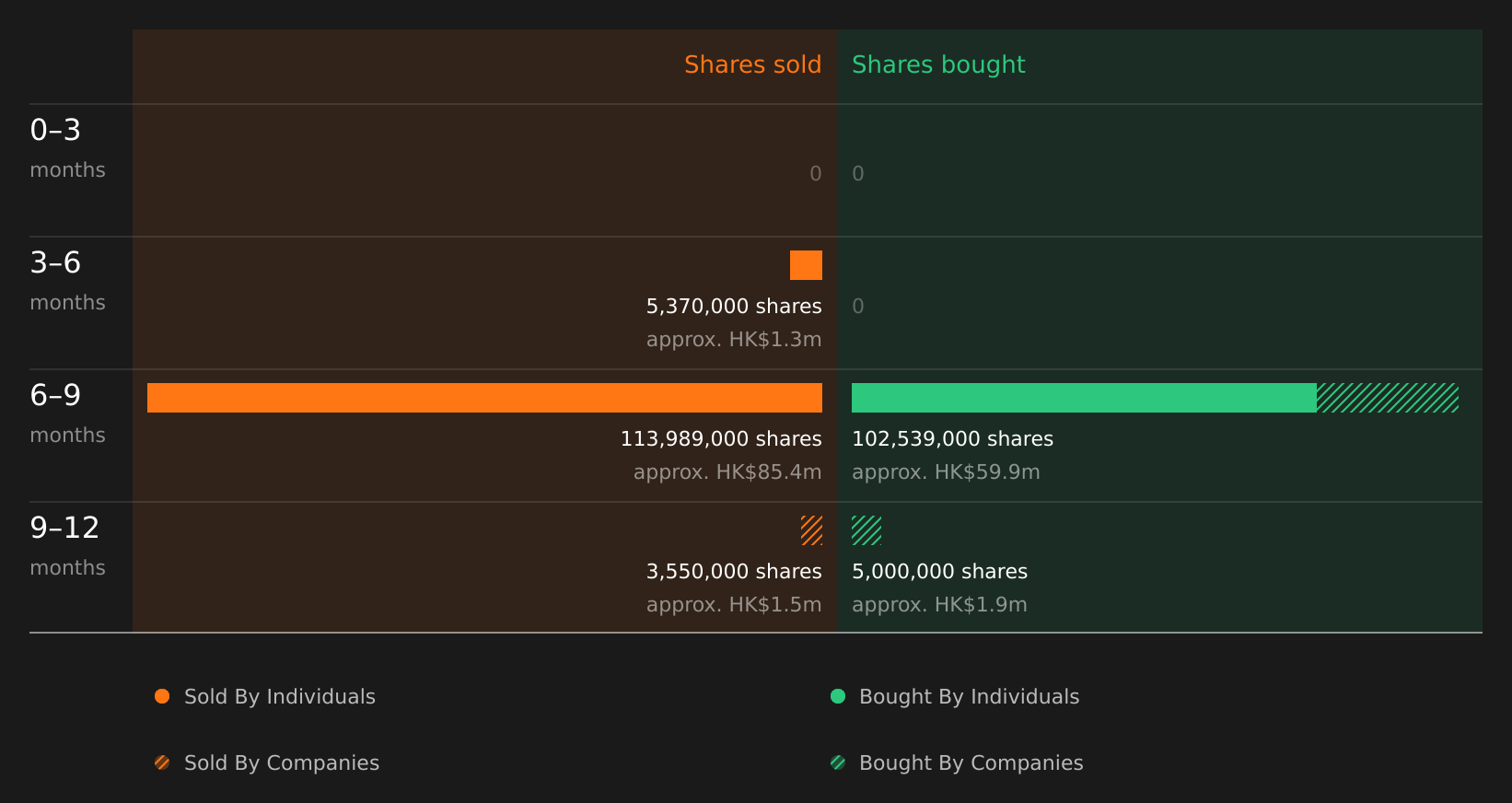Click the "Bought By Companies" legend label

click(971, 762)
